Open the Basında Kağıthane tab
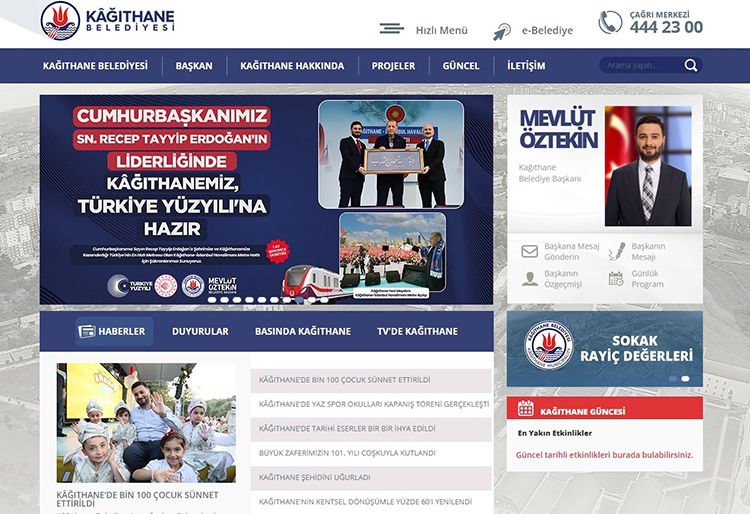This screenshot has height=514, width=750. [302, 331]
